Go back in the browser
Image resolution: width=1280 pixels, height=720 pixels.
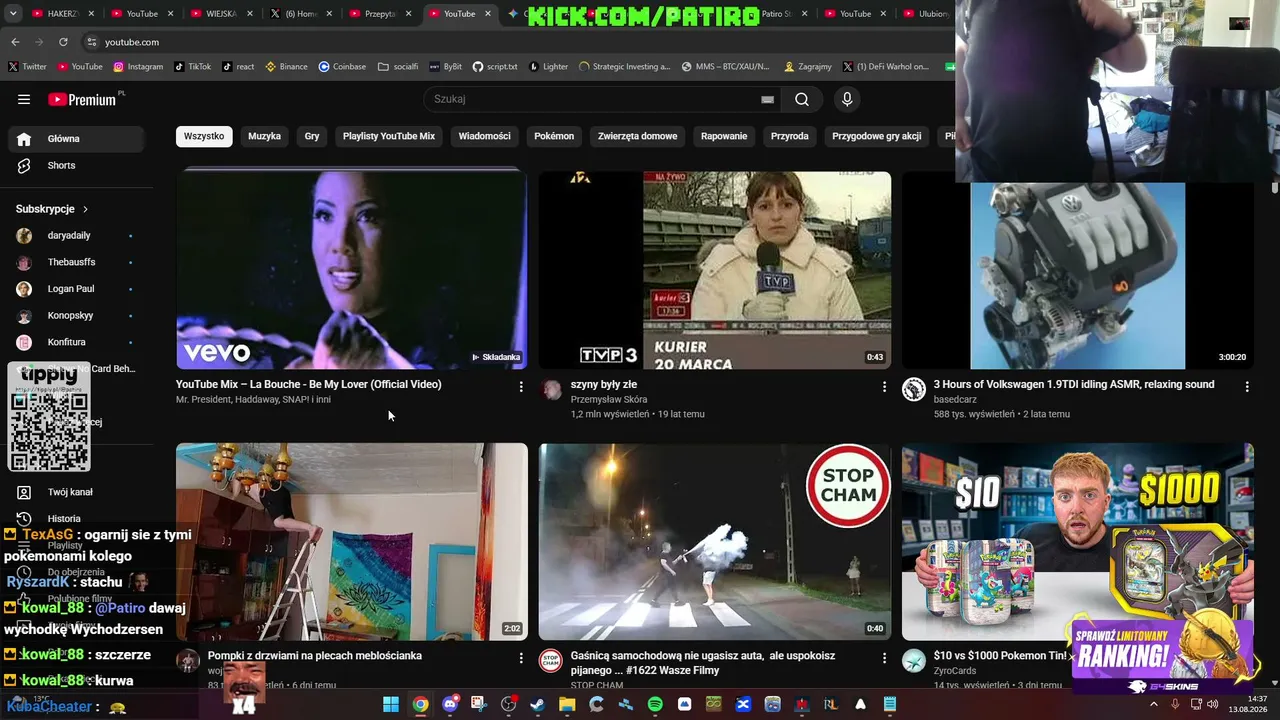[x=15, y=42]
